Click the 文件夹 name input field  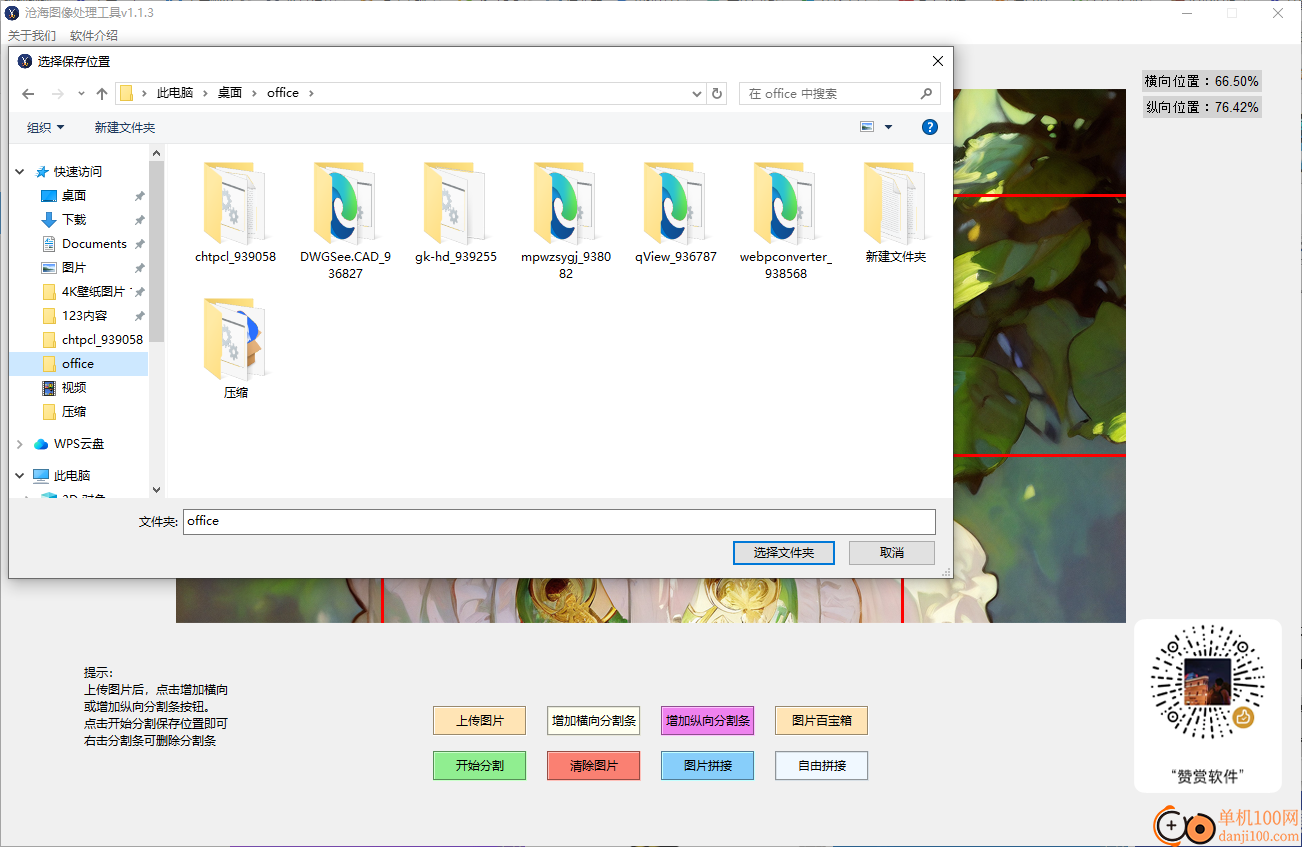[x=559, y=521]
